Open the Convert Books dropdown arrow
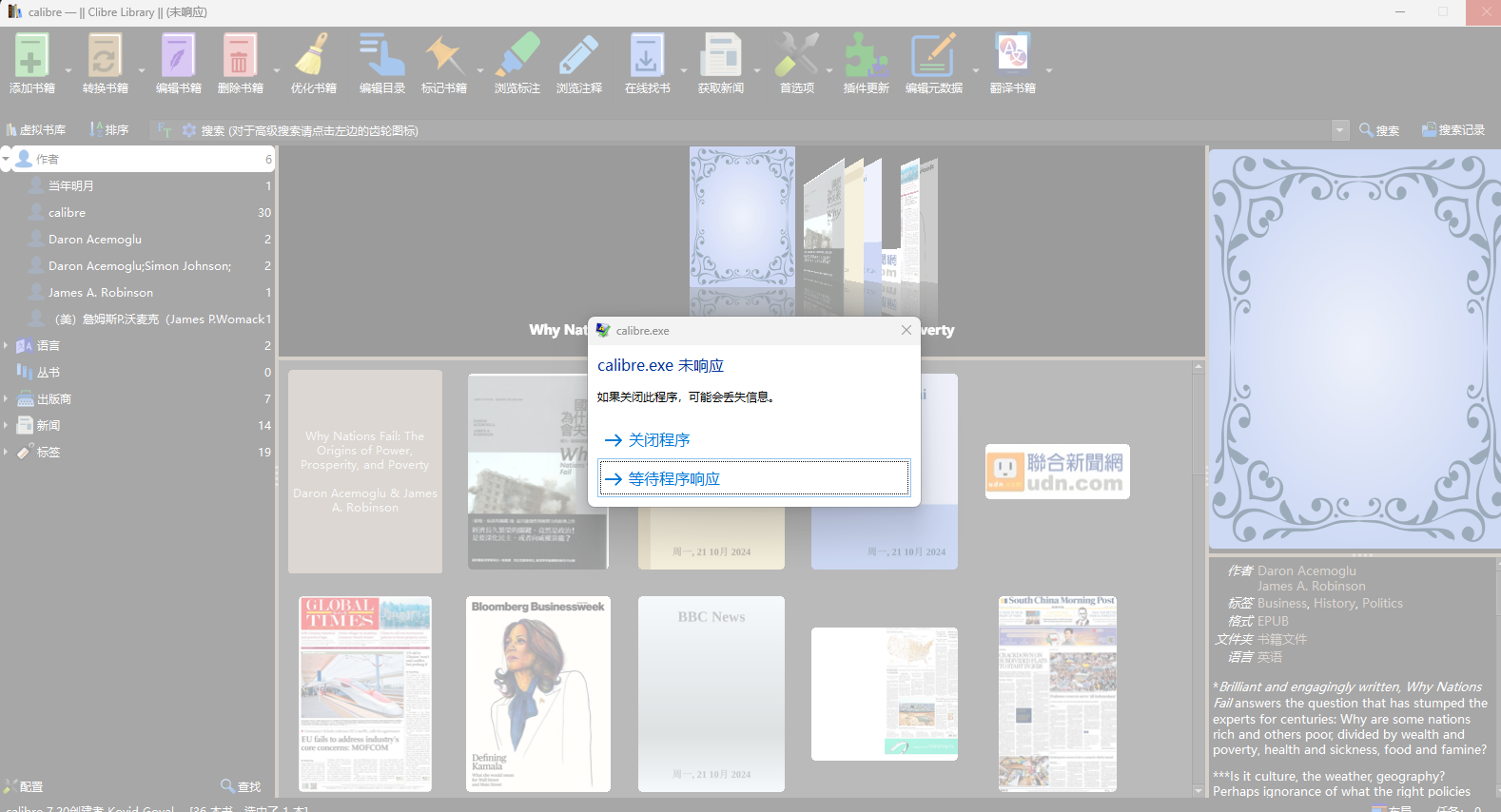The image size is (1501, 812). point(142,70)
